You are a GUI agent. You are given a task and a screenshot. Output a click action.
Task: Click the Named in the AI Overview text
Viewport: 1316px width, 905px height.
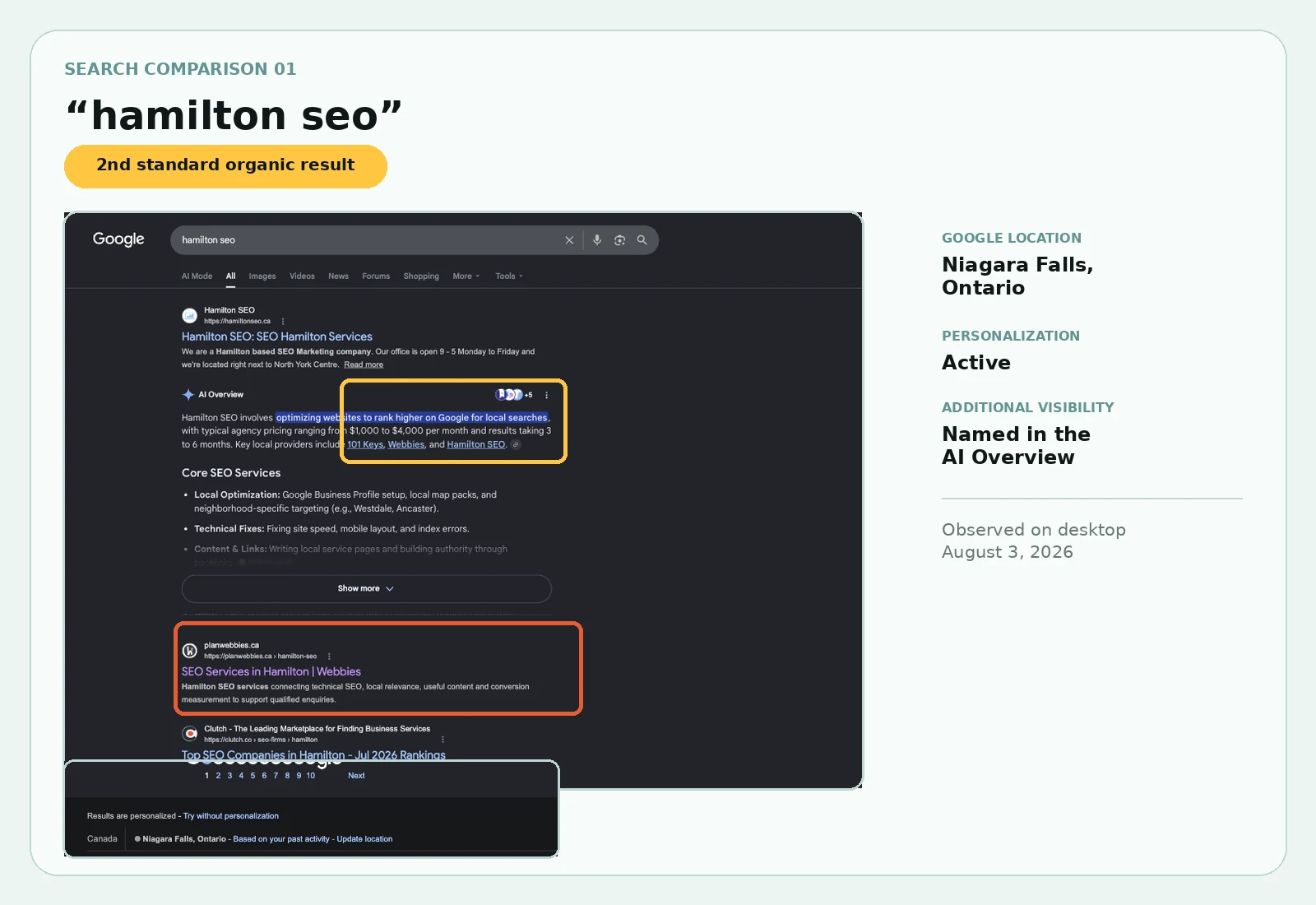1017,446
